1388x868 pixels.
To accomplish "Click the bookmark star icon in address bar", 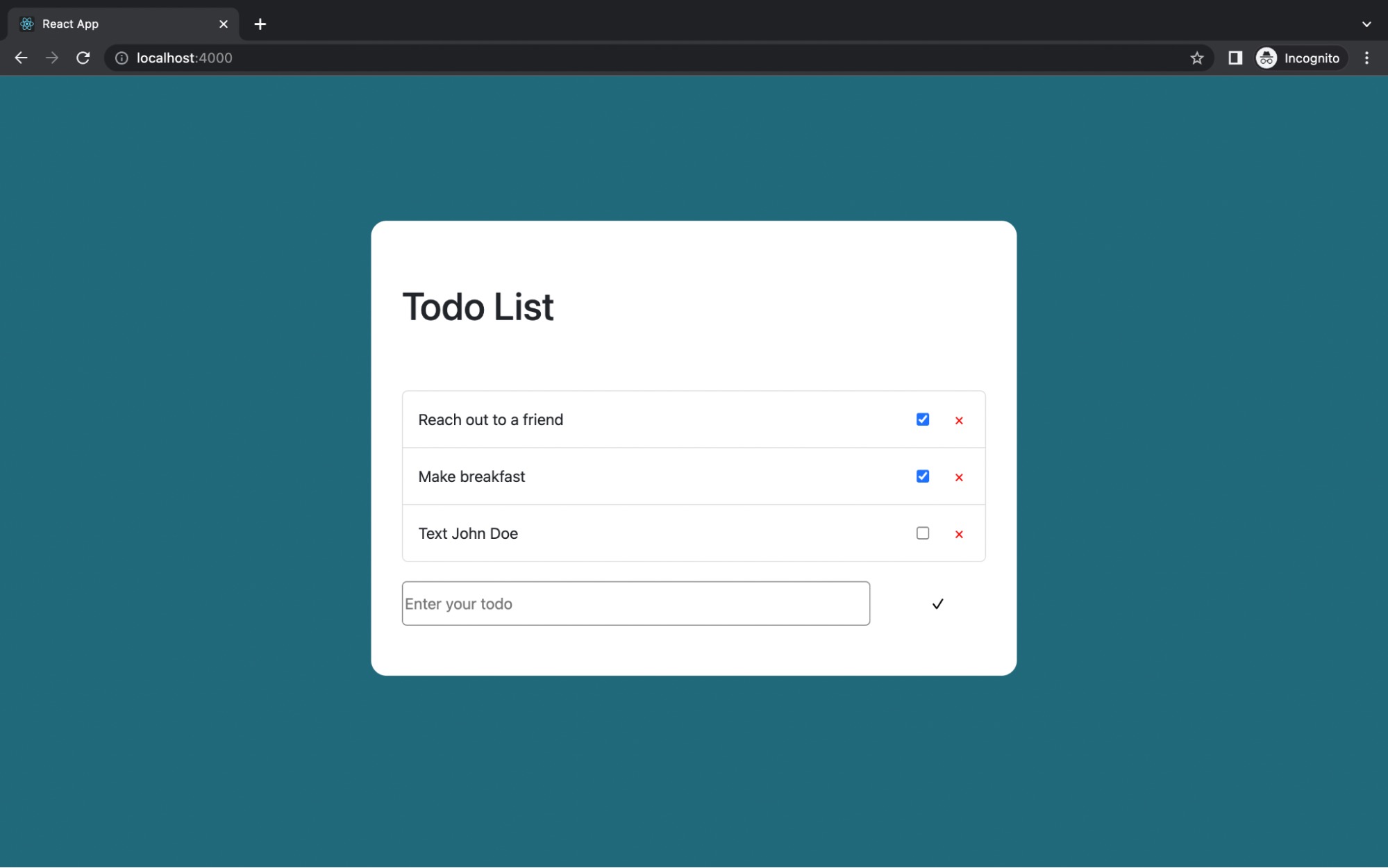I will pos(1197,57).
